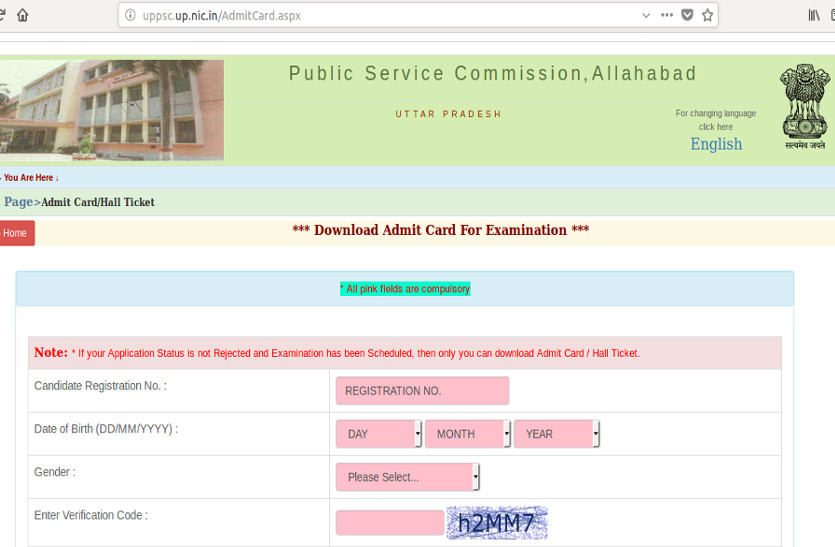The height and width of the screenshot is (547, 835).
Task: Switch language via English link
Action: coord(716,144)
